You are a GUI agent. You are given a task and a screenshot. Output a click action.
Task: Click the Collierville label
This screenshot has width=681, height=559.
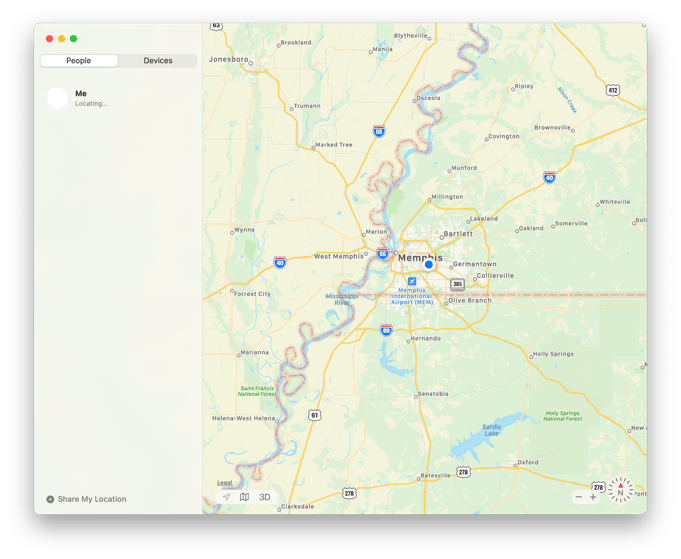(495, 275)
